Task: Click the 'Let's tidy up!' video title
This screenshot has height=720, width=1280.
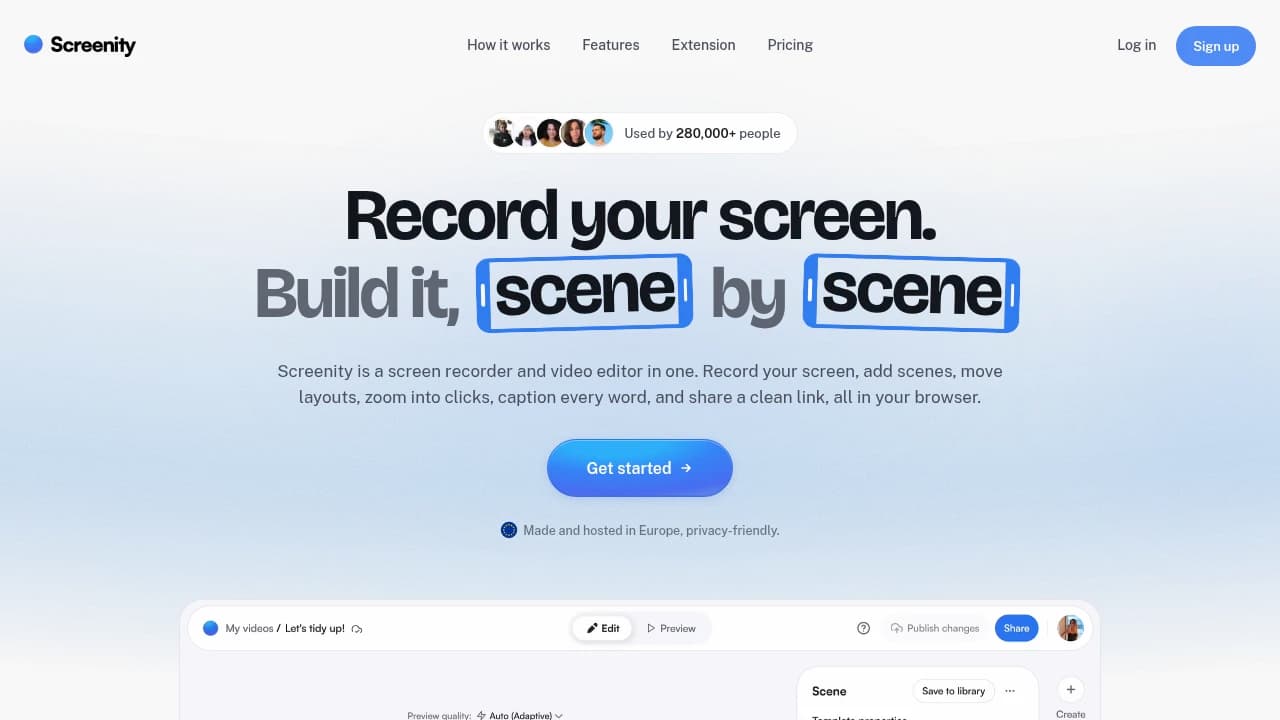Action: pyautogui.click(x=315, y=628)
